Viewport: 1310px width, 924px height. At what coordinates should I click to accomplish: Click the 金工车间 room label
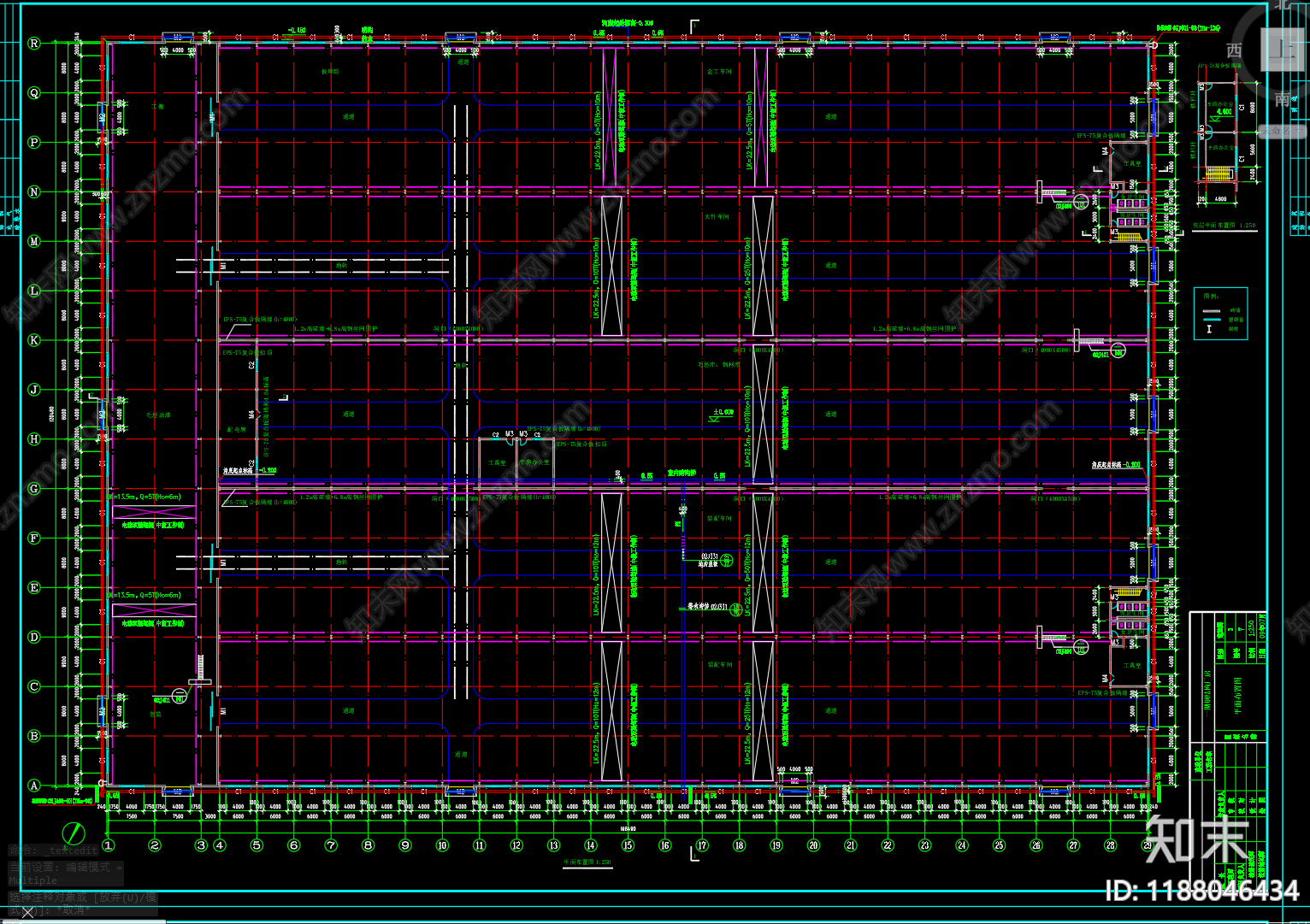click(x=719, y=72)
